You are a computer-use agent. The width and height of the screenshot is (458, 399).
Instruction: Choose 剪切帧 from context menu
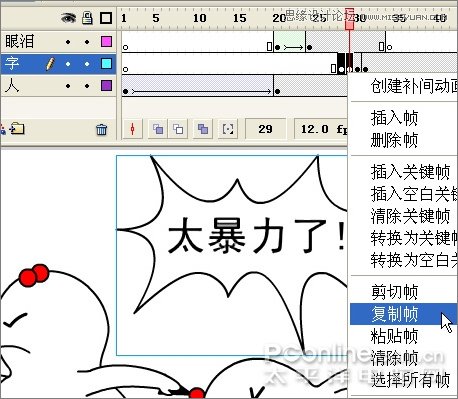point(403,292)
